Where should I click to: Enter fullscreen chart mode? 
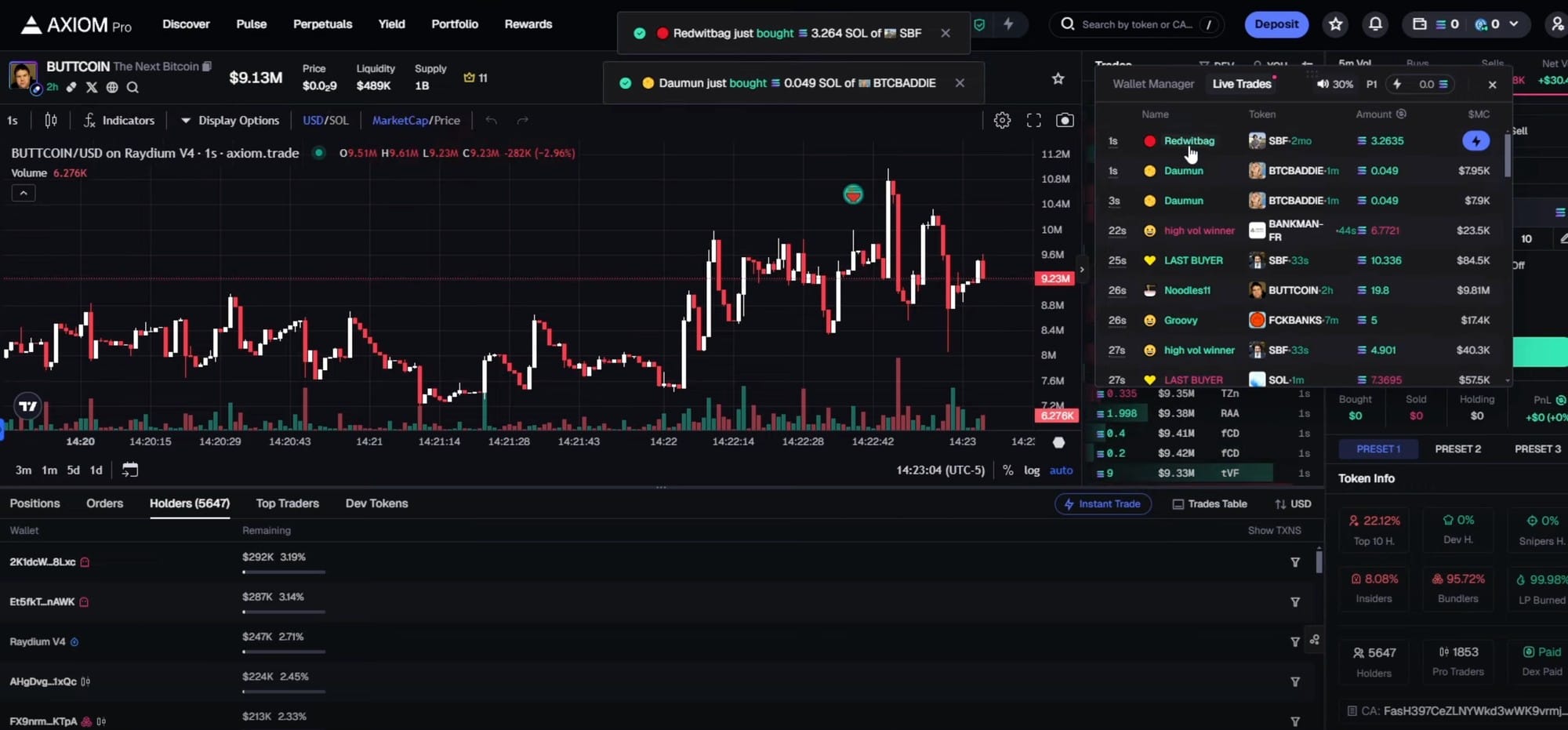1033,120
